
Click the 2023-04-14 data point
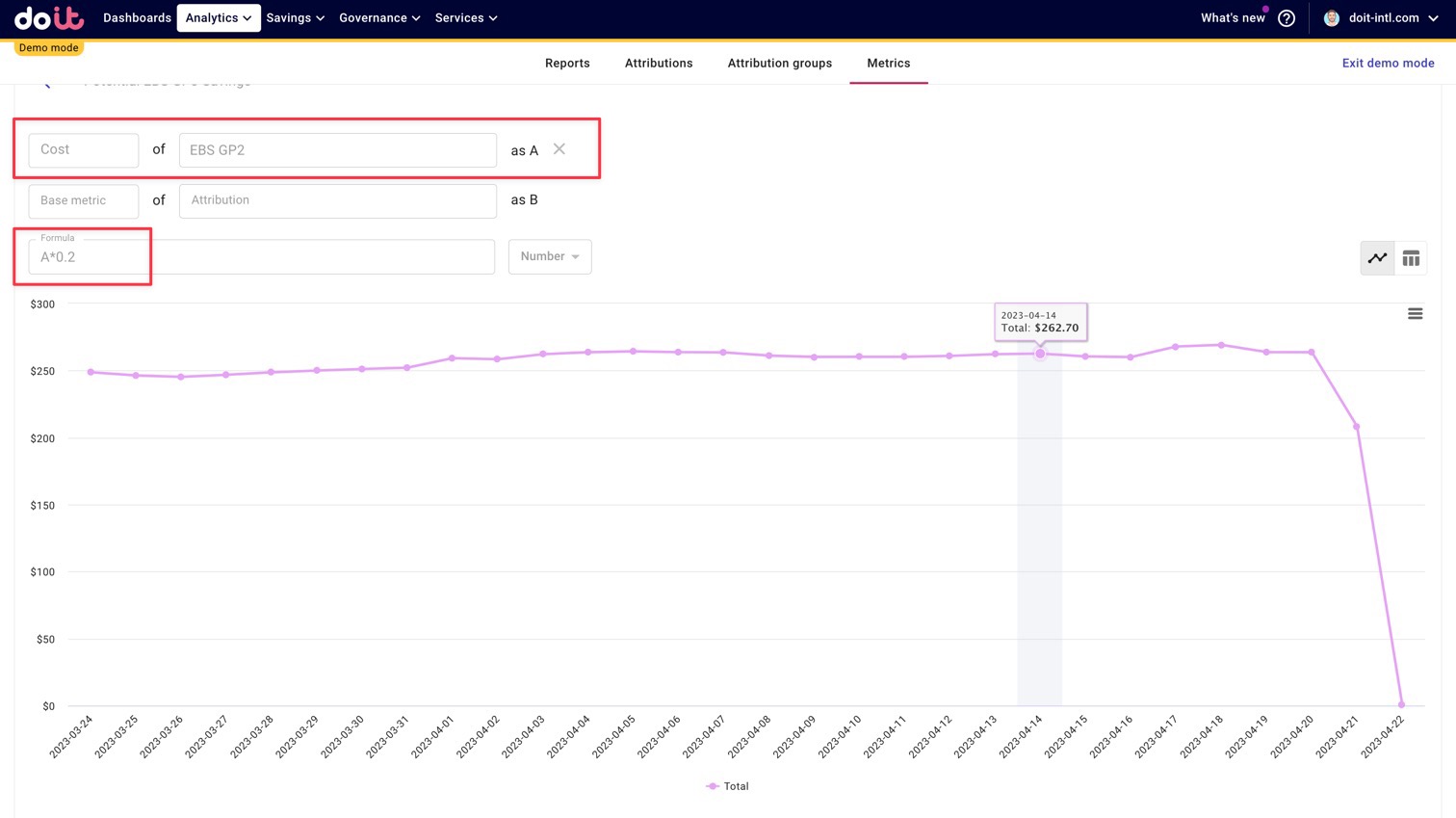coord(1040,355)
